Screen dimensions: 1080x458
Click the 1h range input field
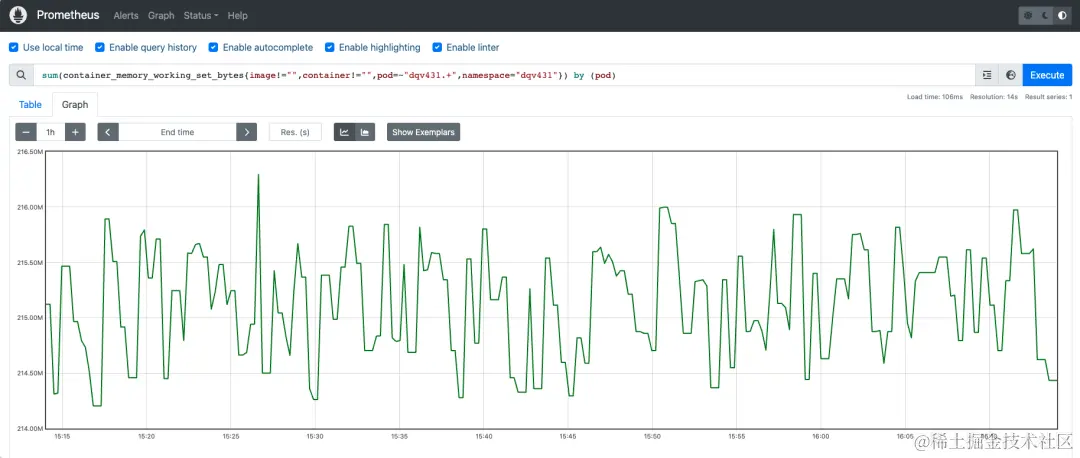[x=51, y=132]
